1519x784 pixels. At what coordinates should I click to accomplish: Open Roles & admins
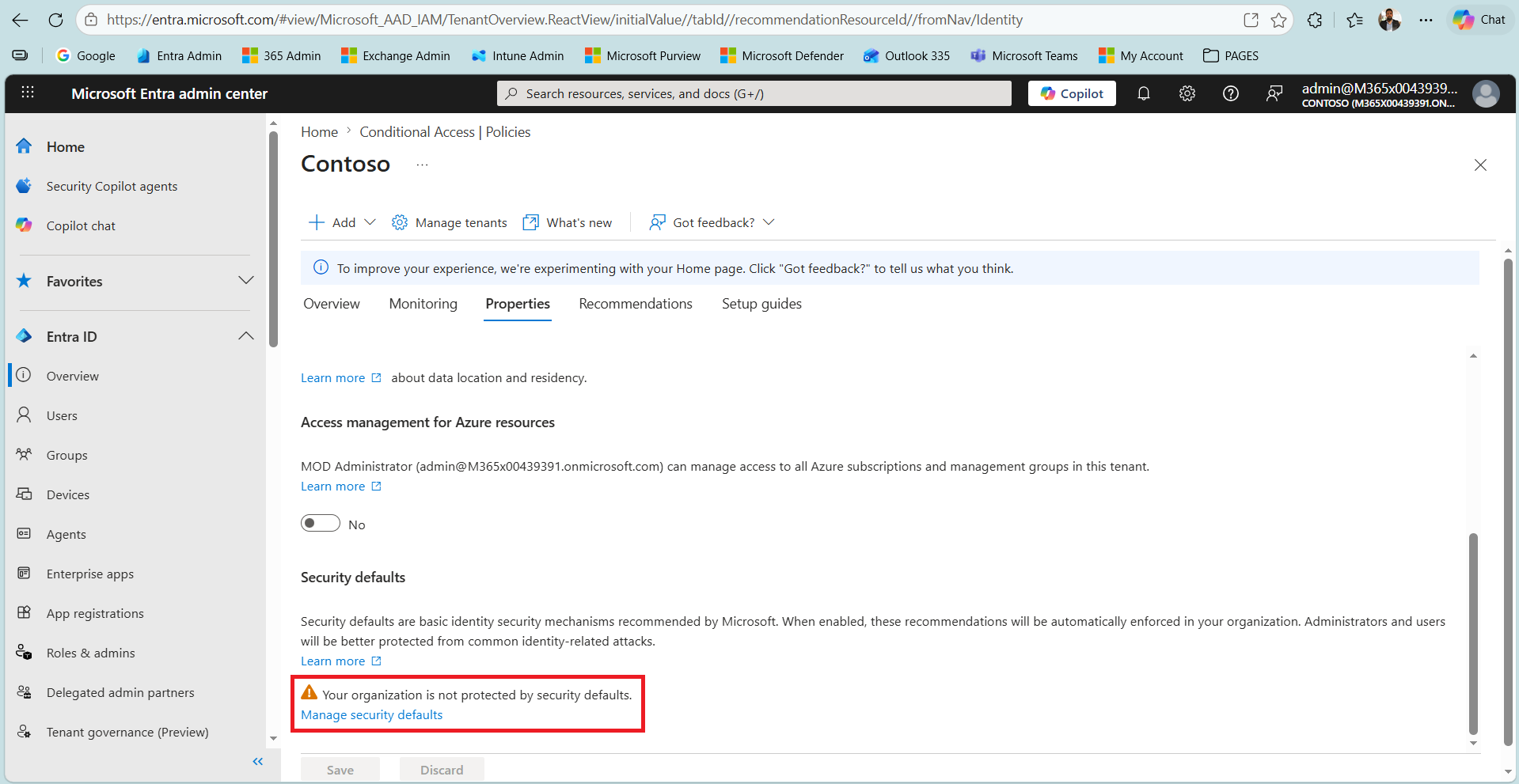(x=90, y=653)
